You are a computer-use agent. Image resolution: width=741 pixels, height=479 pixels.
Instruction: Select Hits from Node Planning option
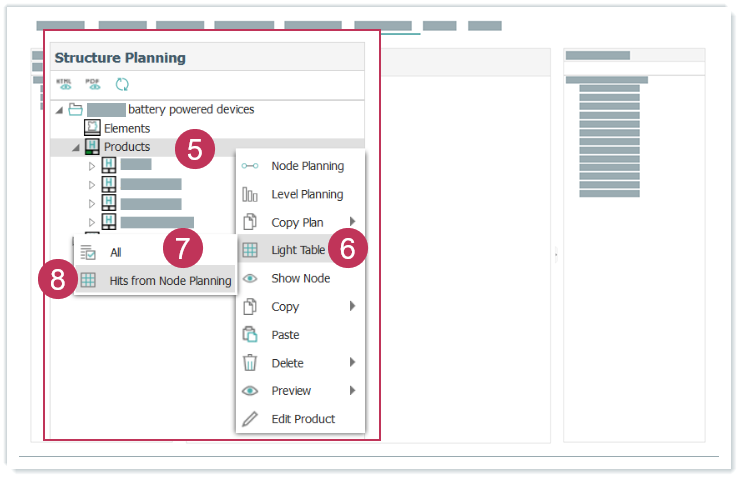point(170,281)
